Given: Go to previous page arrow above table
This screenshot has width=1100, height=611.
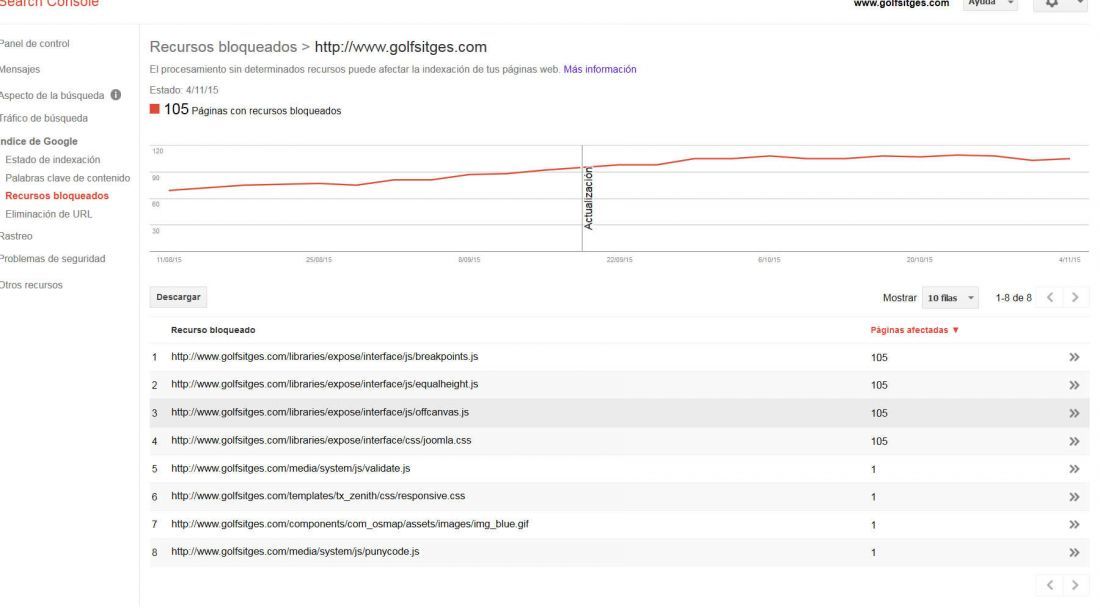Looking at the screenshot, I should coord(1049,297).
